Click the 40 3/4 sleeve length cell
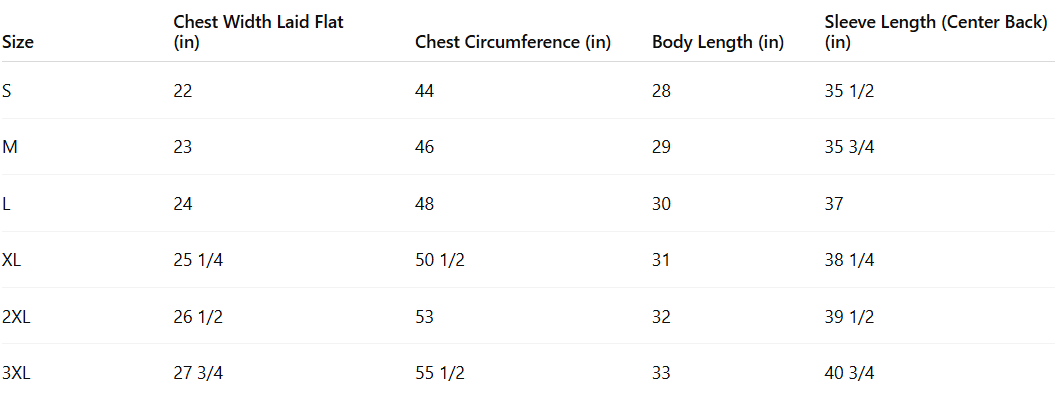Screen dimensions: 1055x408 pyautogui.click(x=849, y=373)
